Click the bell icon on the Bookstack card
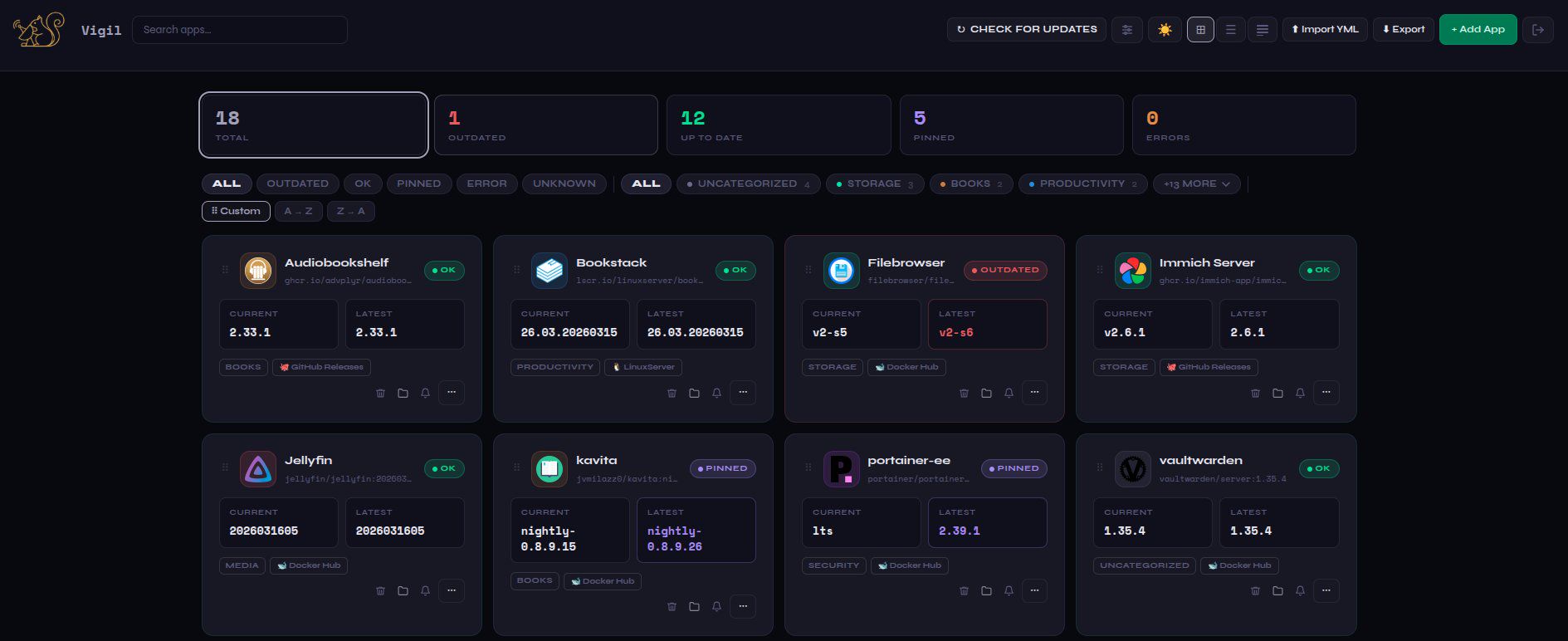The height and width of the screenshot is (641, 1568). pos(716,393)
